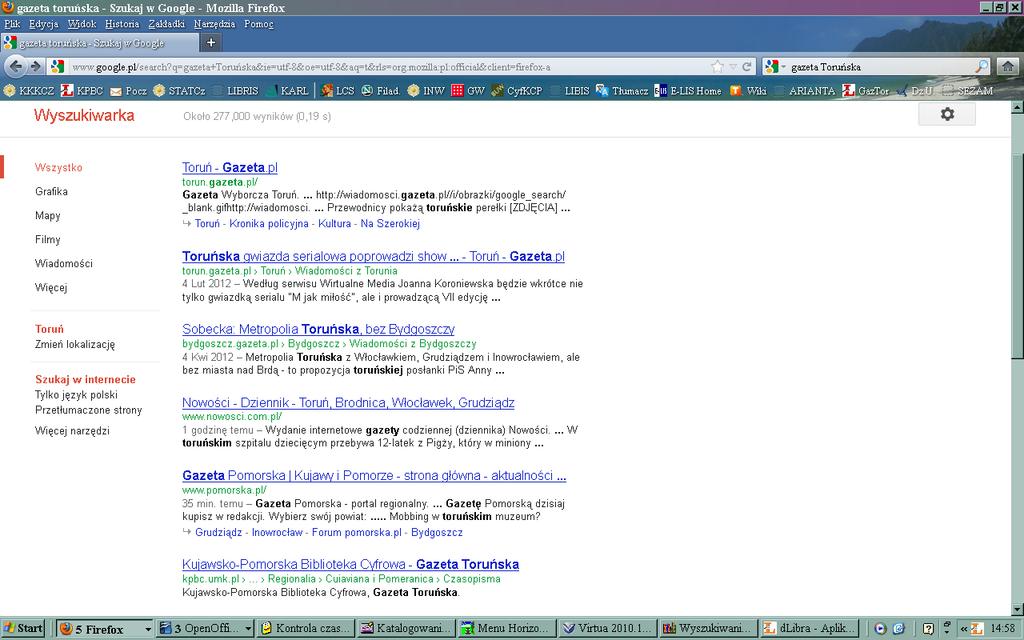Viewport: 1024px width, 640px height.
Task: Open the Wiki bookmark
Action: coord(748,91)
